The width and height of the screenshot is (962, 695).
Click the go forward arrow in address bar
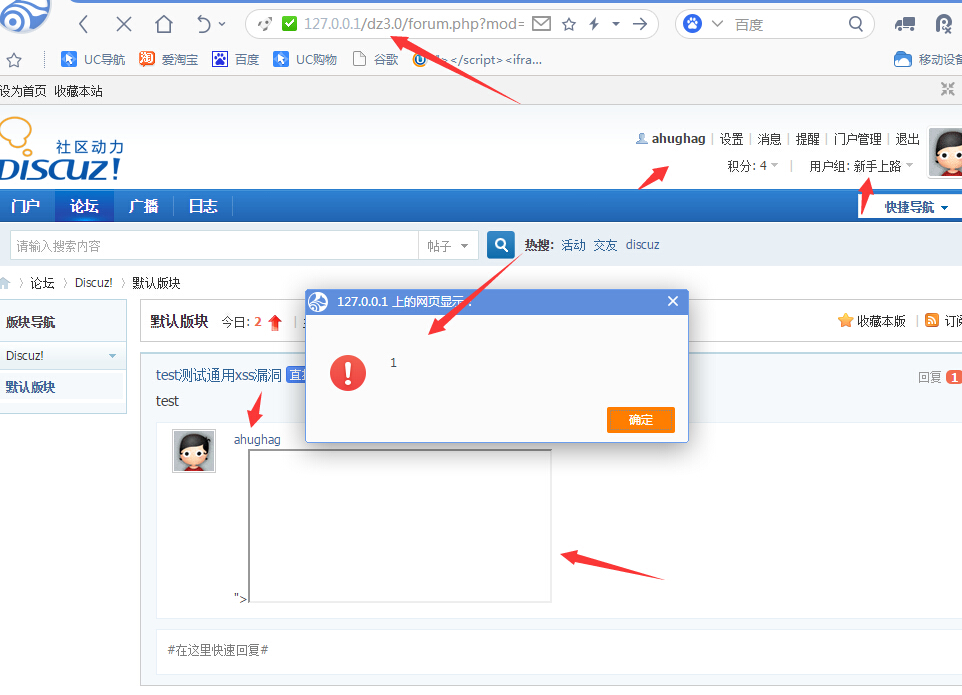(x=640, y=24)
